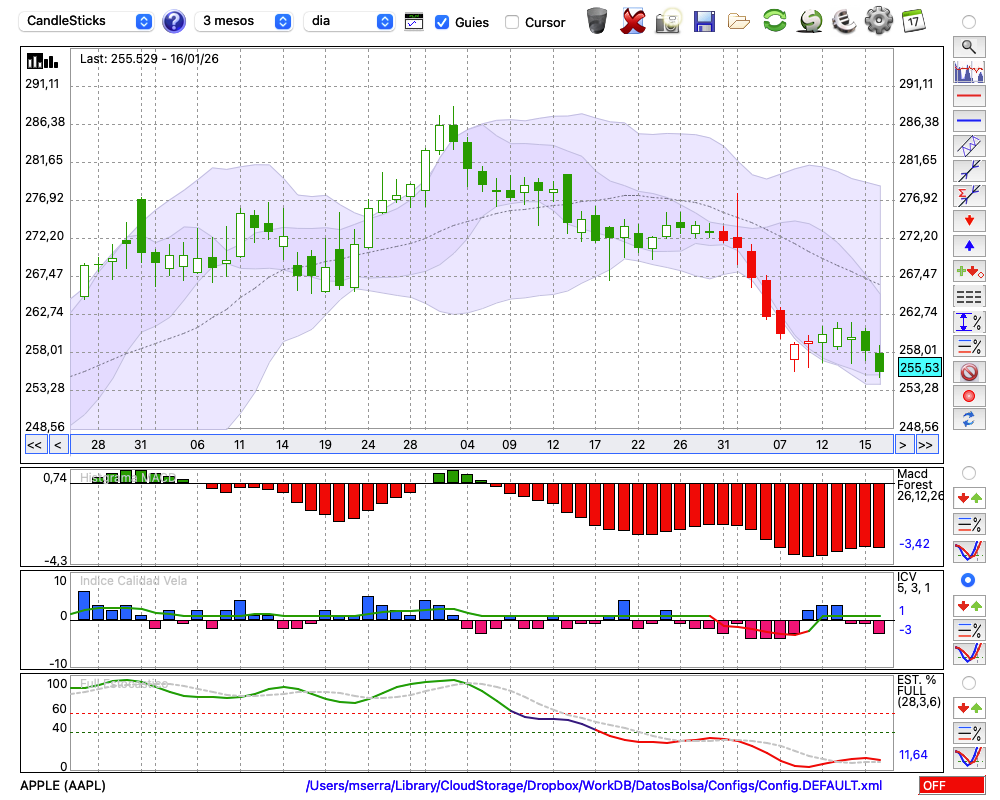Select the EST. % FULL radio button
This screenshot has height=800, width=1000.
coord(968,683)
